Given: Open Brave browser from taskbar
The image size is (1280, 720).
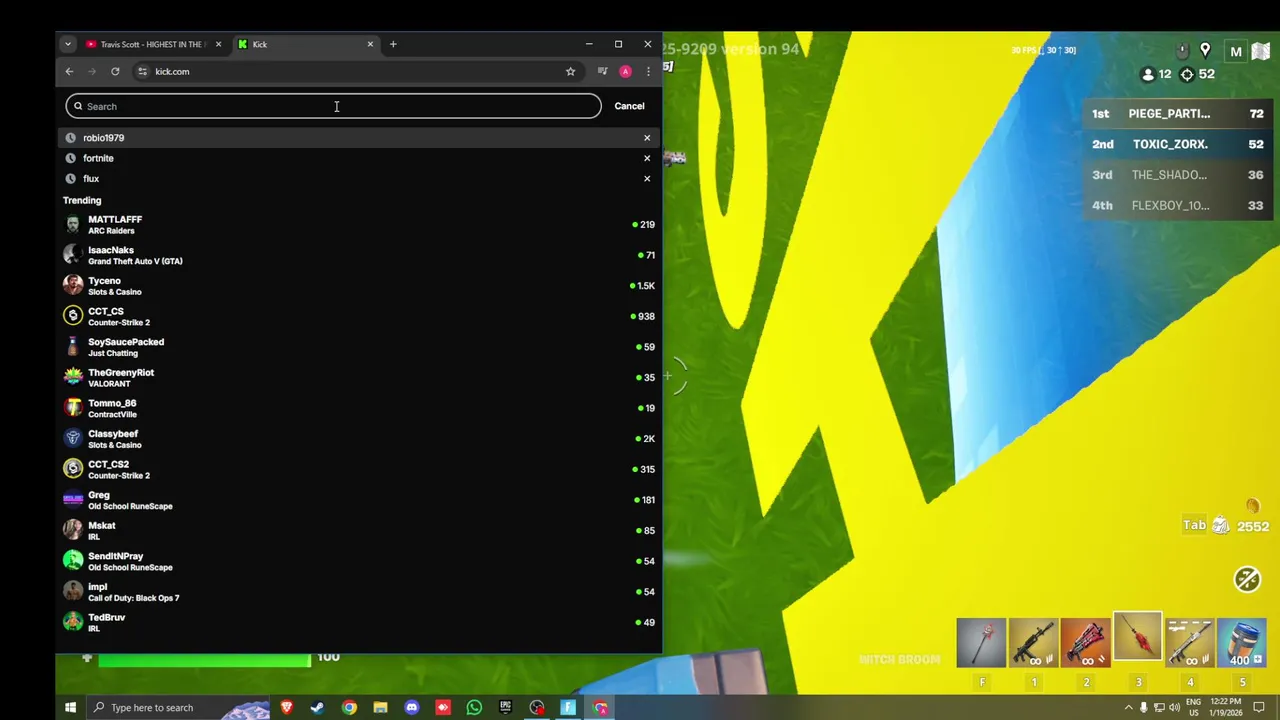Looking at the screenshot, I should [x=286, y=708].
